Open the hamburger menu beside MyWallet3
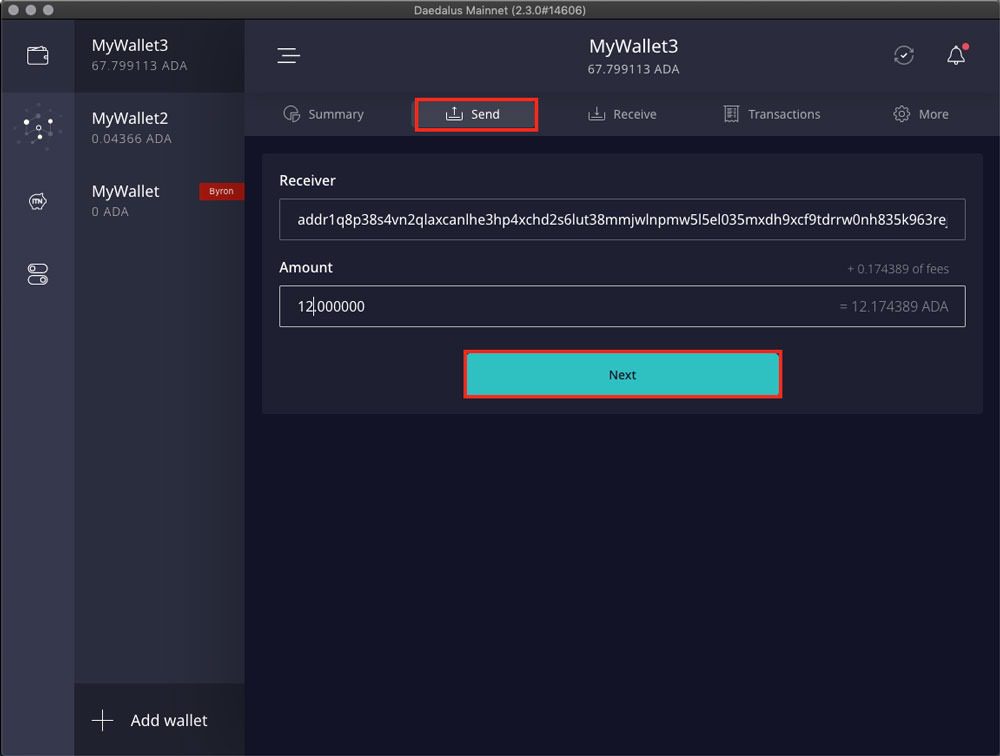Screen dimensions: 1000x756 coord(288,56)
